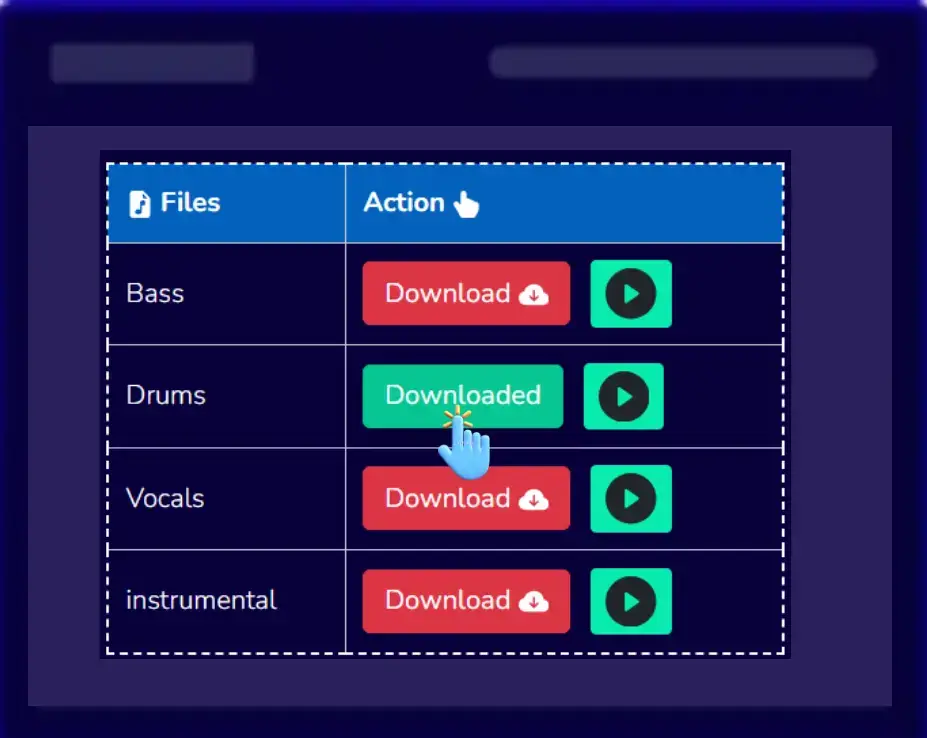The height and width of the screenshot is (738, 927).
Task: Click the cloud icon on Vocals' Download button
Action: tap(534, 499)
